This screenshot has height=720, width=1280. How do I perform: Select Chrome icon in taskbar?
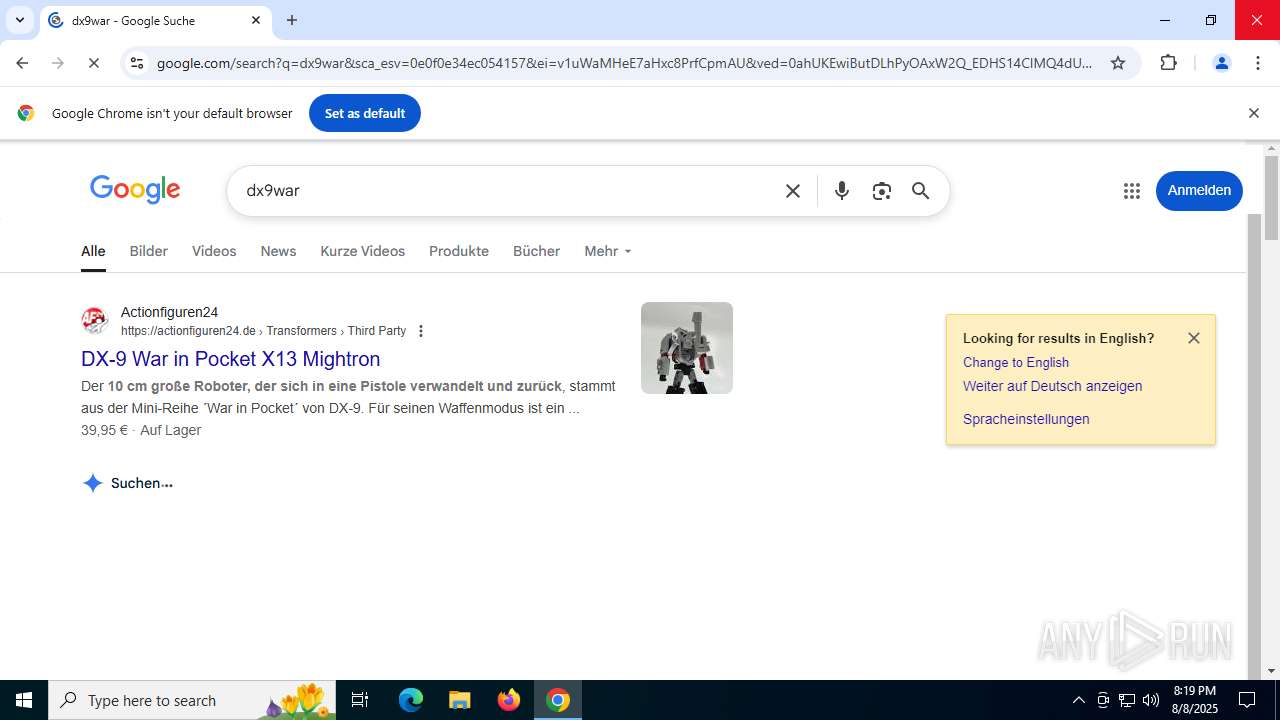point(558,700)
